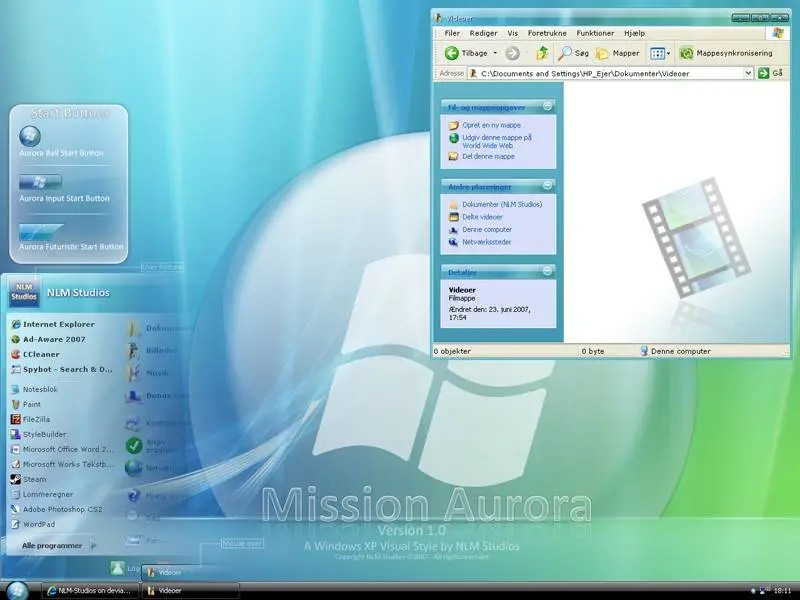Open Søg search magnifier in toolbar
The image size is (800, 600).
tap(573, 53)
